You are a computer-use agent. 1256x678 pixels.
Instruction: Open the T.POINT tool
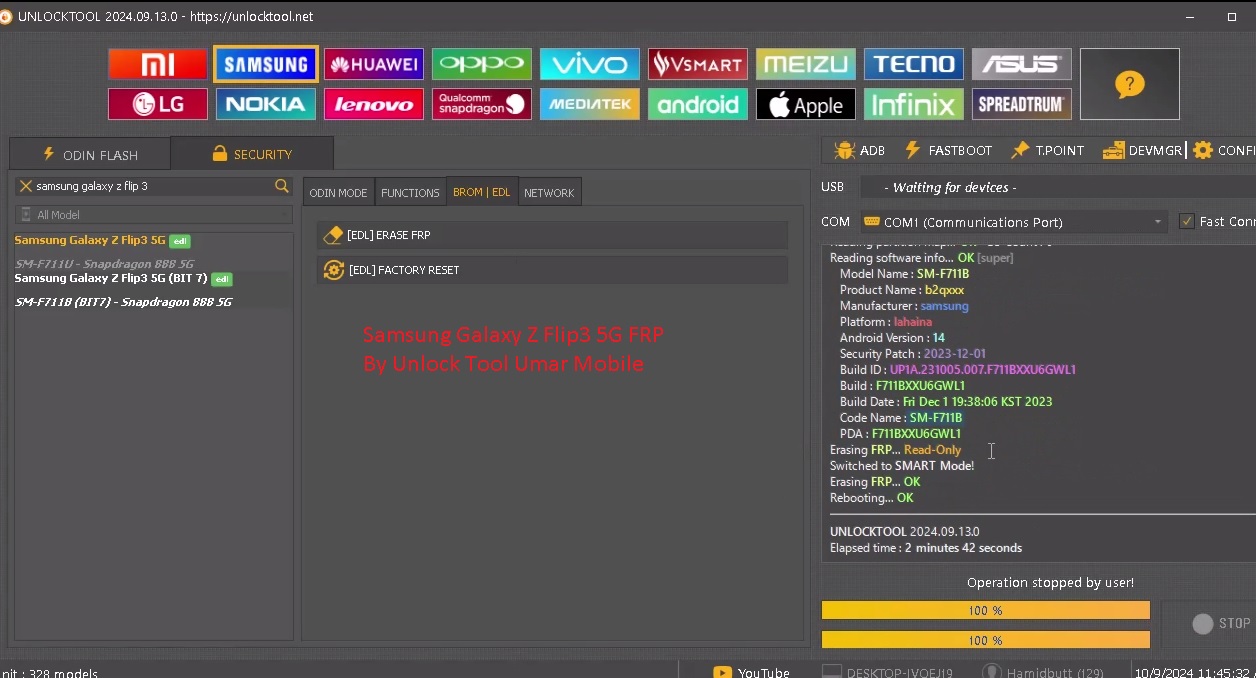pos(1047,150)
